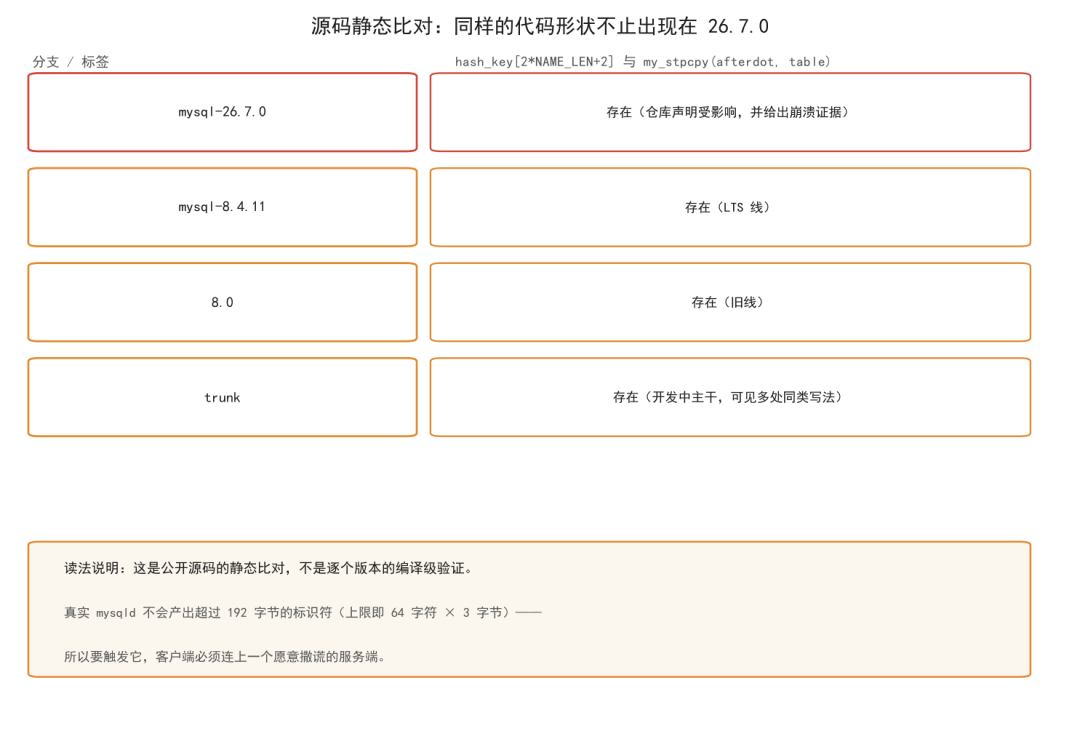Click the hash_key[2*NAME_LEN+2] column header
This screenshot has height=731, width=1080.
click(x=643, y=62)
